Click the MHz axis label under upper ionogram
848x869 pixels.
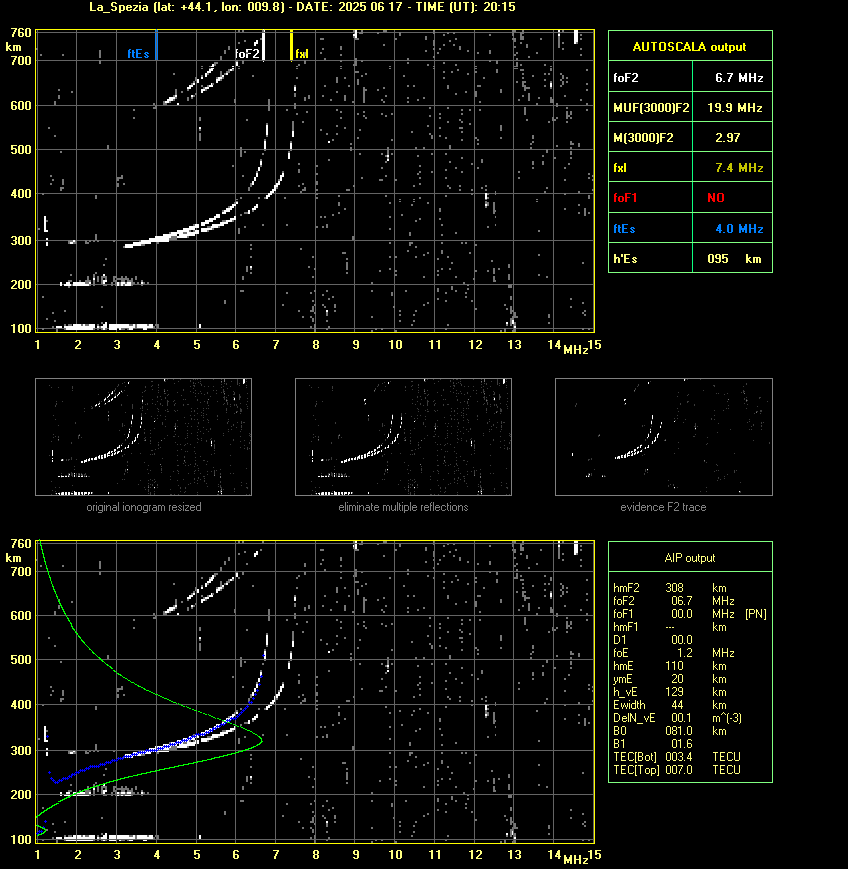coord(575,350)
